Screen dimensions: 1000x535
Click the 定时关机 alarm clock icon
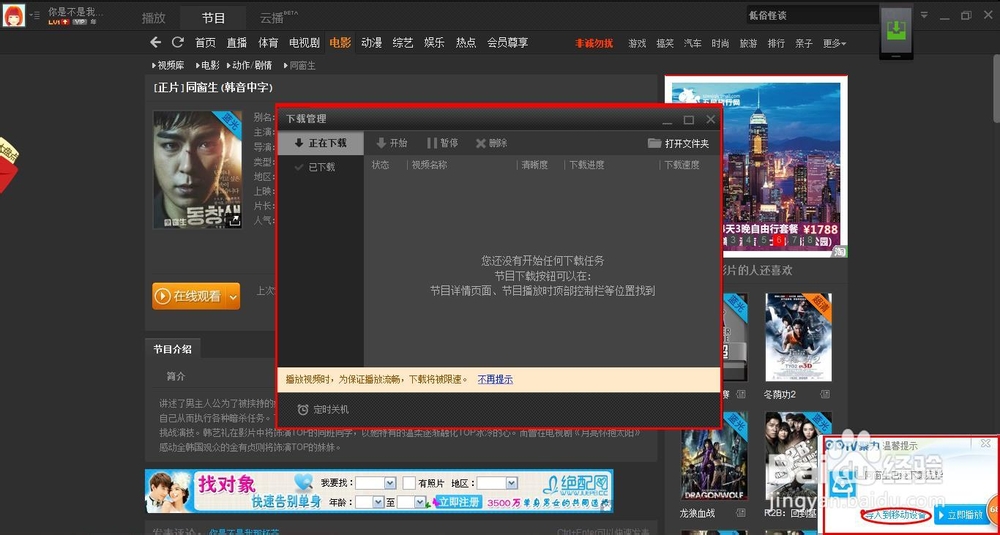click(x=303, y=409)
